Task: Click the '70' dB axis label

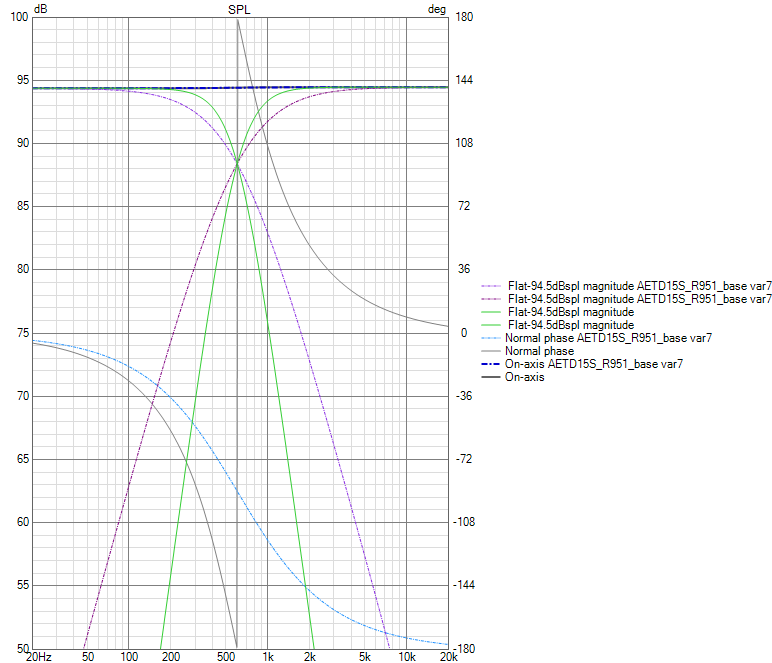Action: [23, 396]
